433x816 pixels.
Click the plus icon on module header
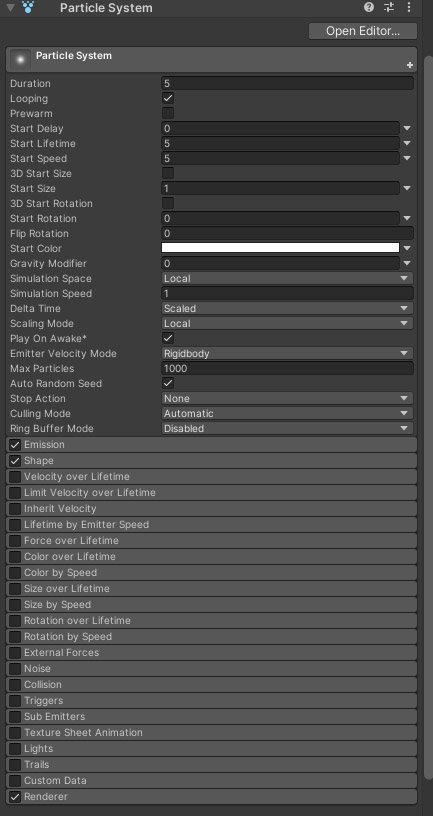click(410, 65)
